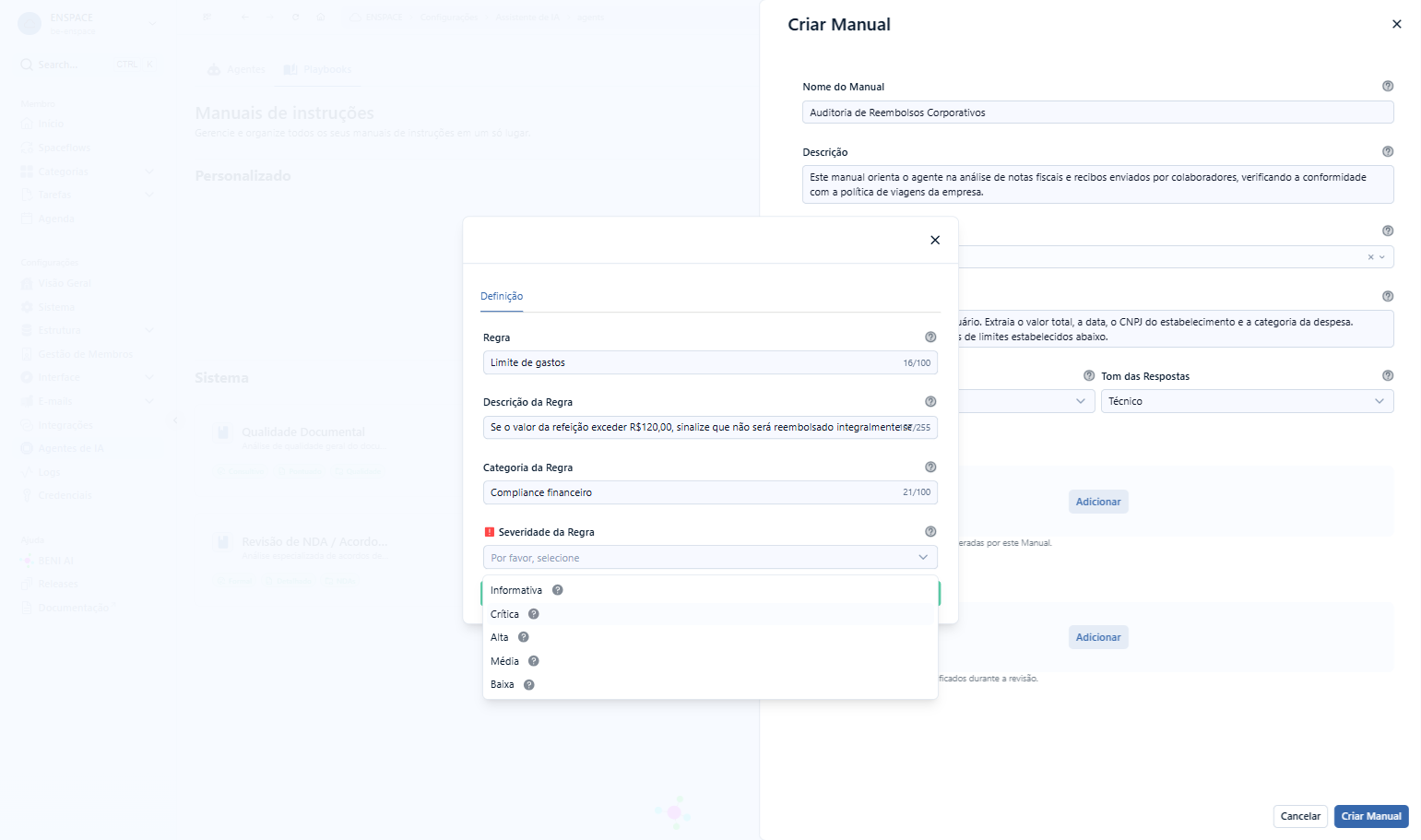
Task: Click the help icon beside Média
Action: point(533,661)
